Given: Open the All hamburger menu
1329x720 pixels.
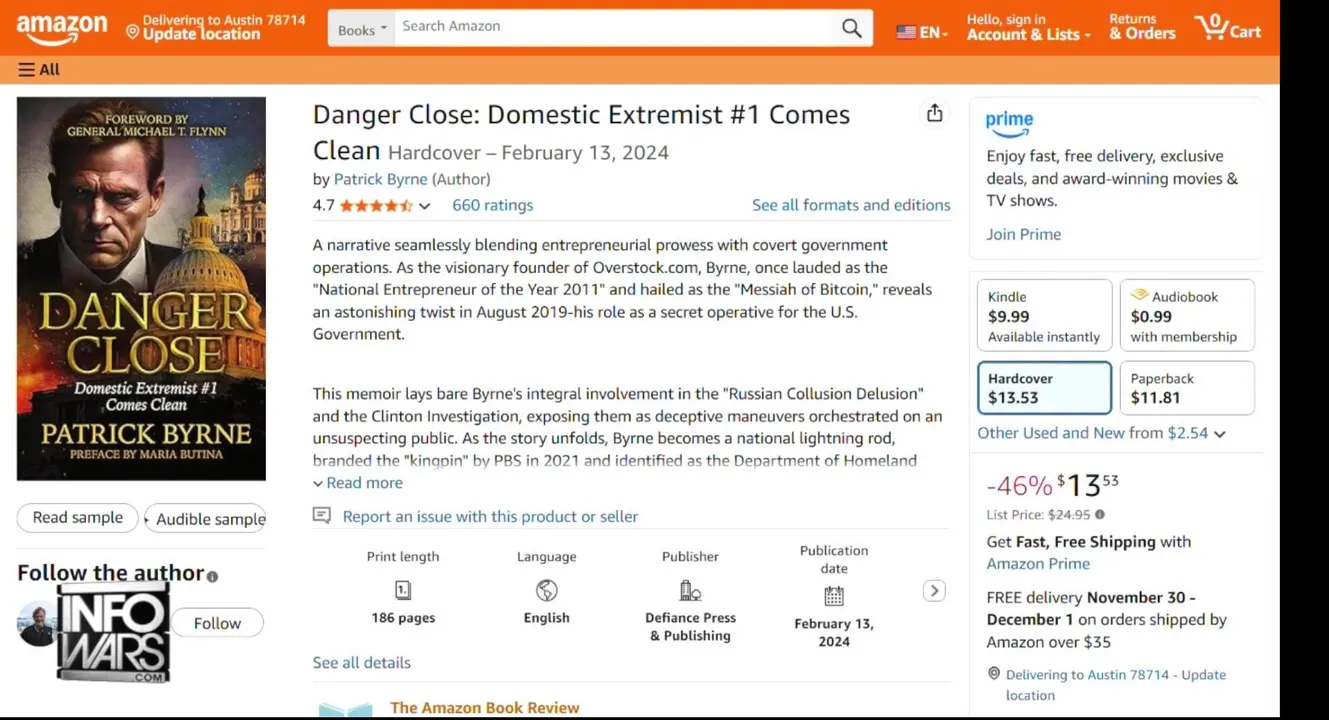Looking at the screenshot, I should point(39,70).
